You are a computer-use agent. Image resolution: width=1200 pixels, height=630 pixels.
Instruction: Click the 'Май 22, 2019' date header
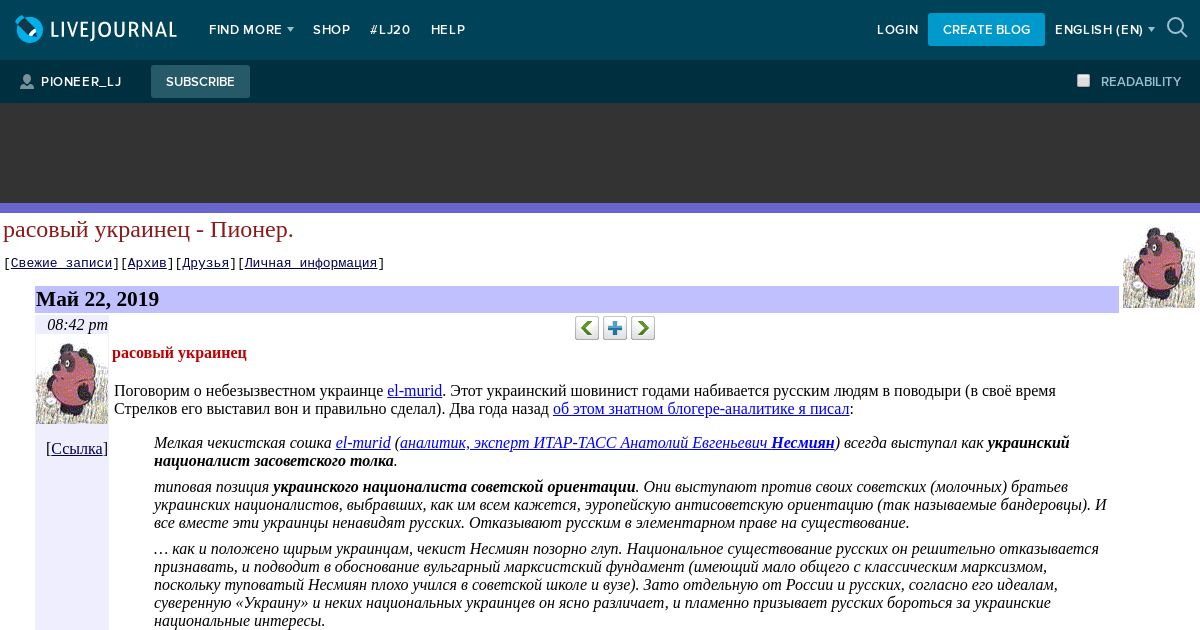(97, 299)
